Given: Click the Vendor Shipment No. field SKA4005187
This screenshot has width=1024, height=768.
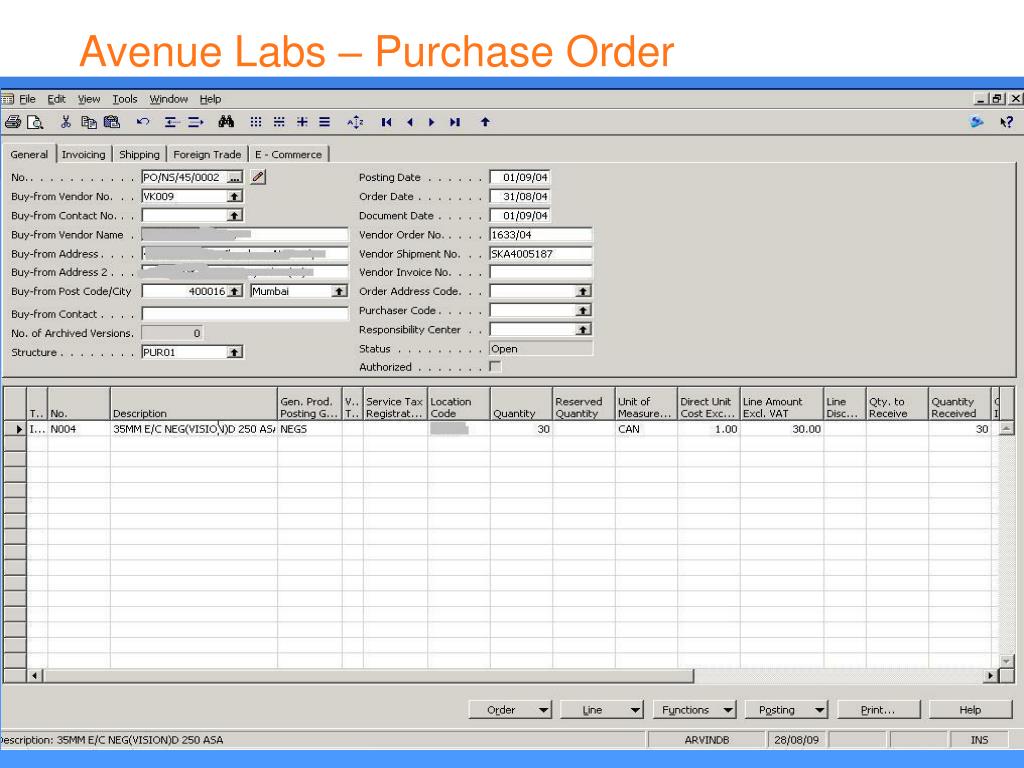Looking at the screenshot, I should point(541,253).
